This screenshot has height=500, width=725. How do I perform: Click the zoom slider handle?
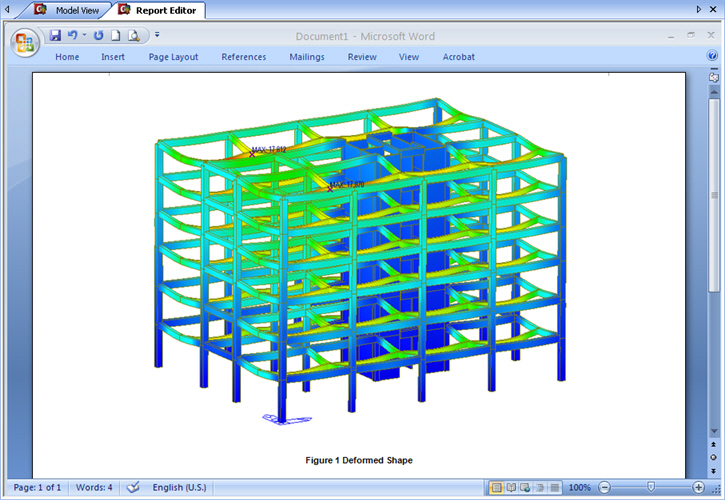click(651, 487)
